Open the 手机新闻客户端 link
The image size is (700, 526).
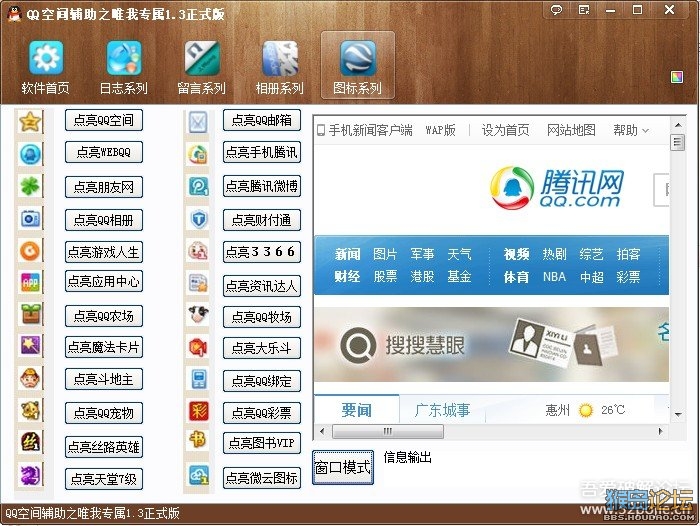(x=365, y=130)
